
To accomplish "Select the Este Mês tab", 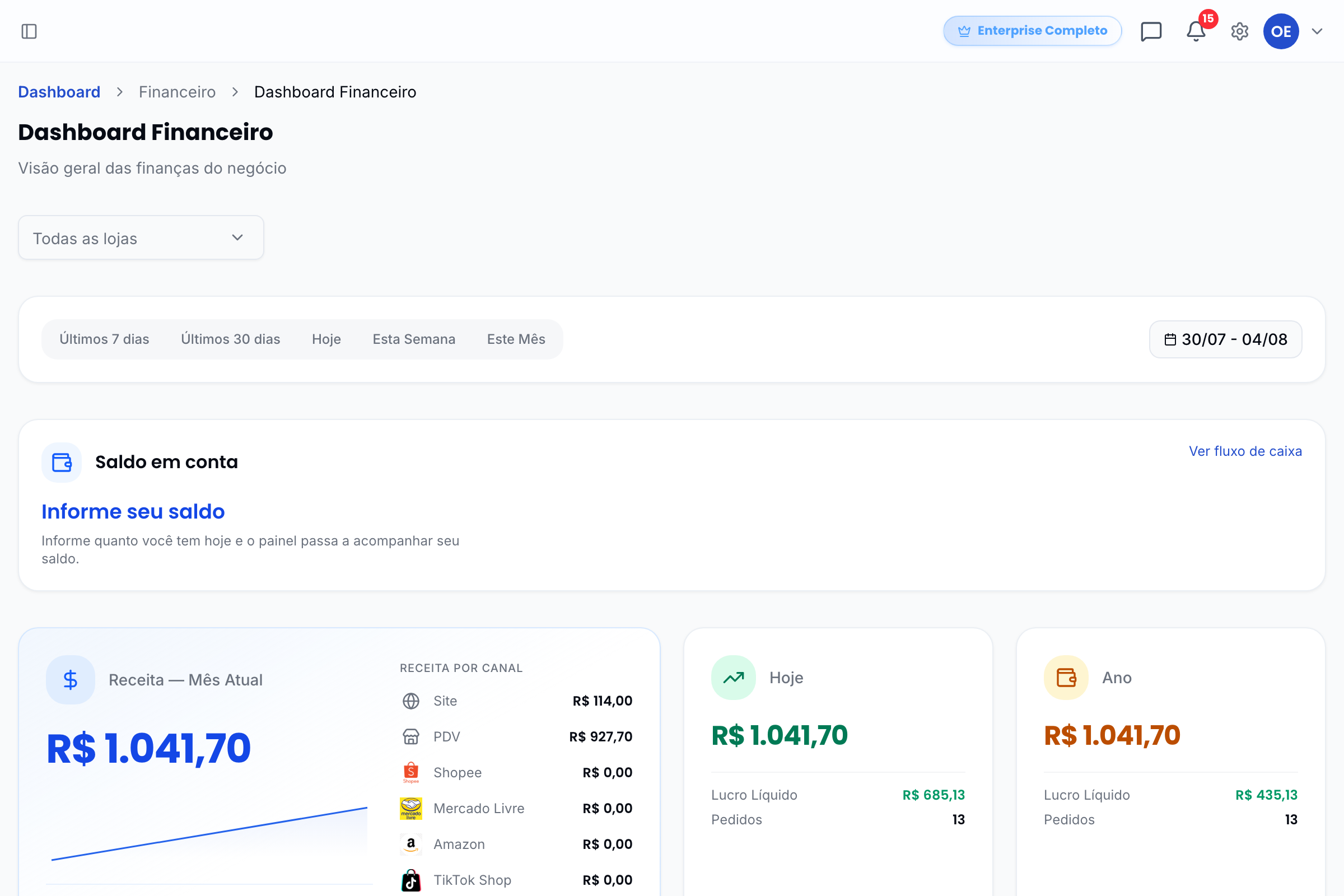I will tap(516, 339).
